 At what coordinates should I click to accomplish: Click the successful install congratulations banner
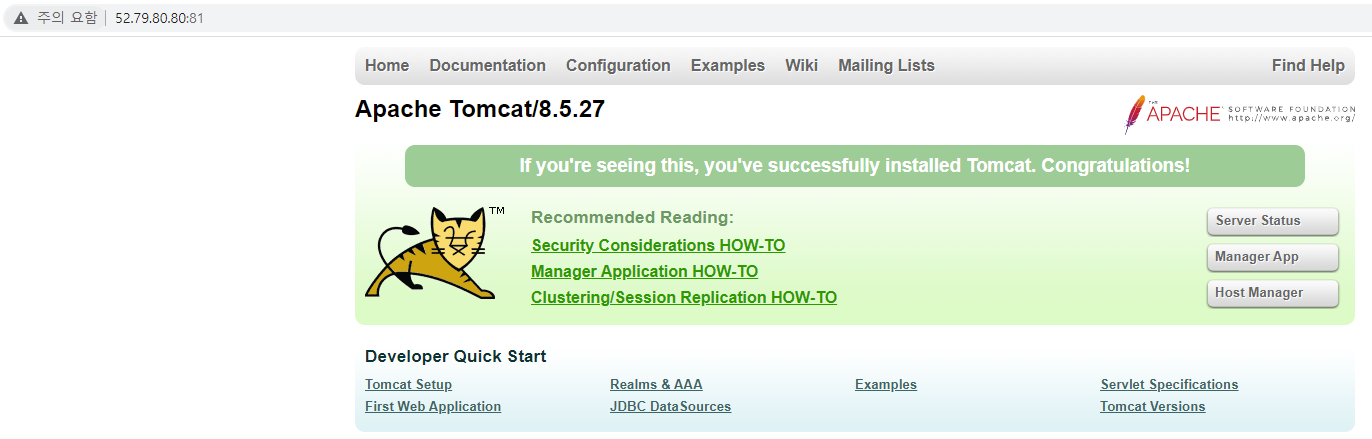[x=855, y=166]
